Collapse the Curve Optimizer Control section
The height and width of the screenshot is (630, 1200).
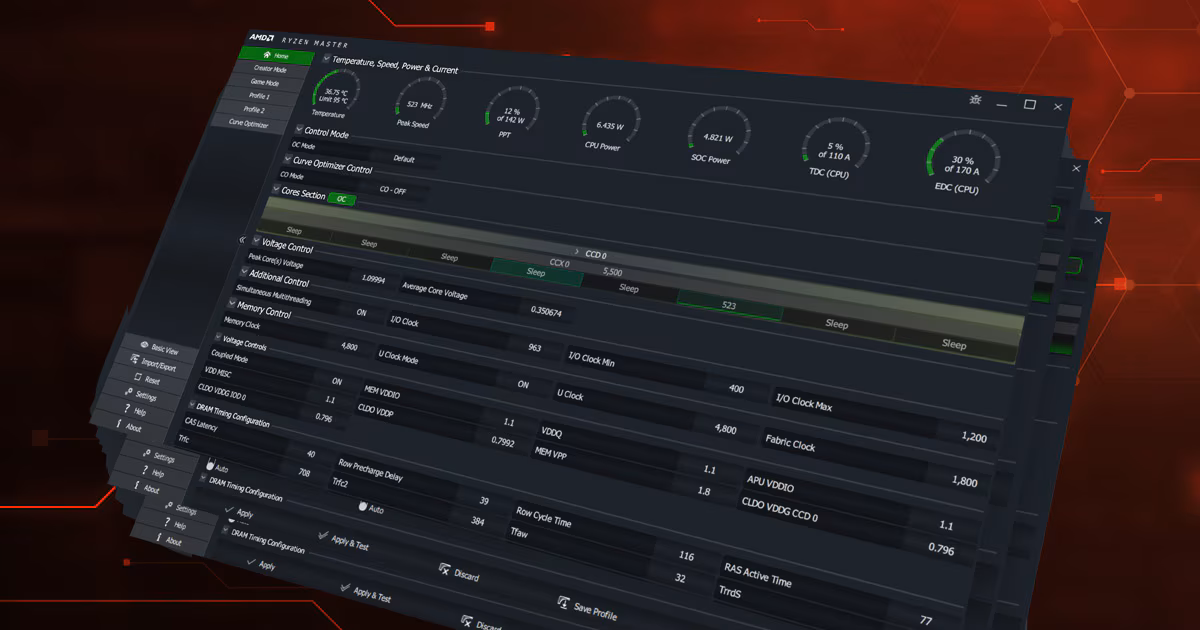(286, 160)
